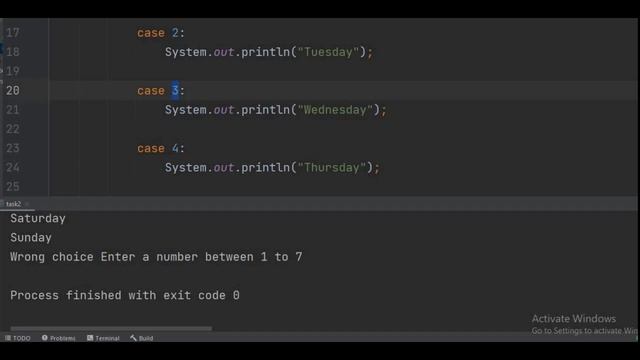This screenshot has width=640, height=360.
Task: Click line number 17 in the gutter
Action: click(x=13, y=33)
